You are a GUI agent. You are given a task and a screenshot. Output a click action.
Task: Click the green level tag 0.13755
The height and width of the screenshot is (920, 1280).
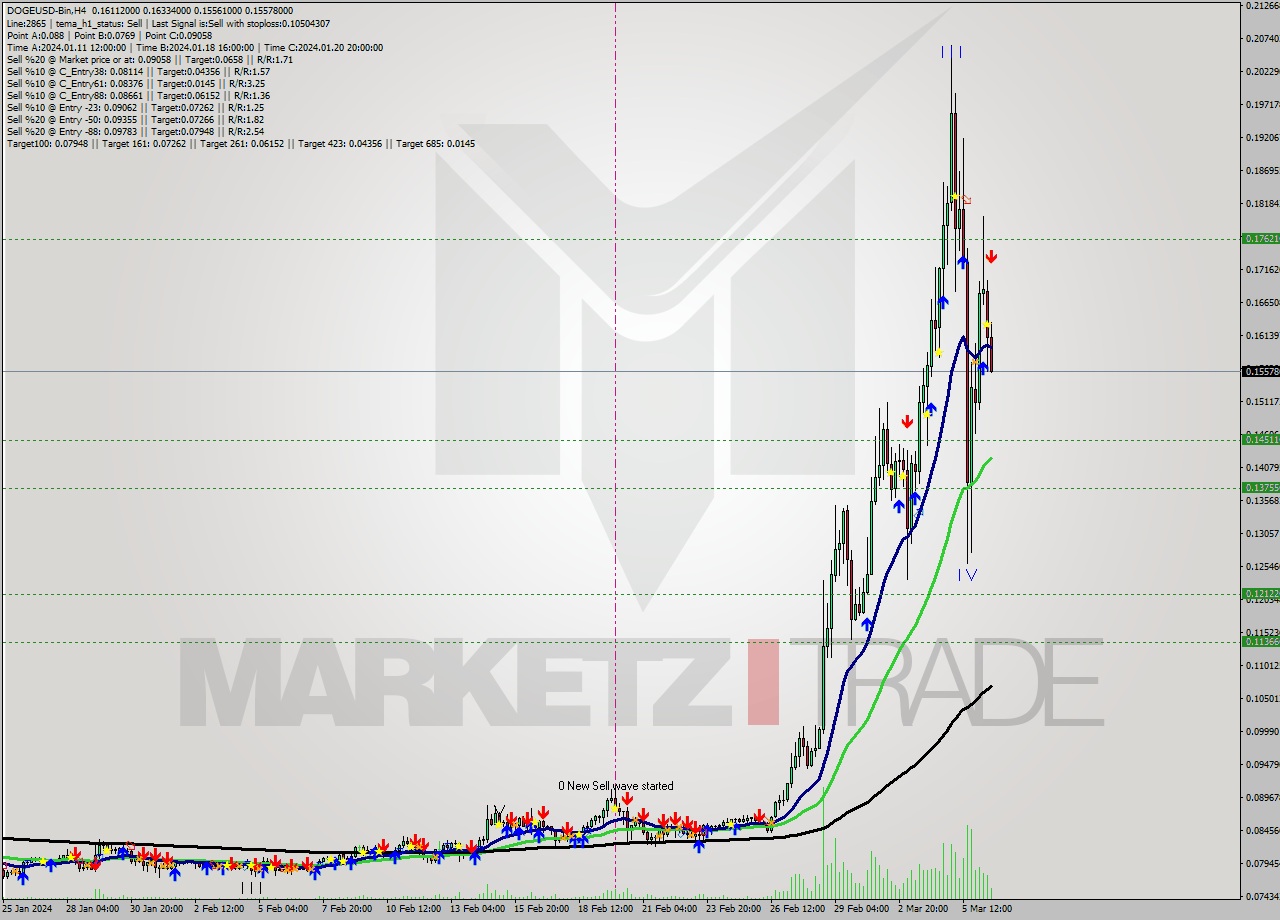1259,488
